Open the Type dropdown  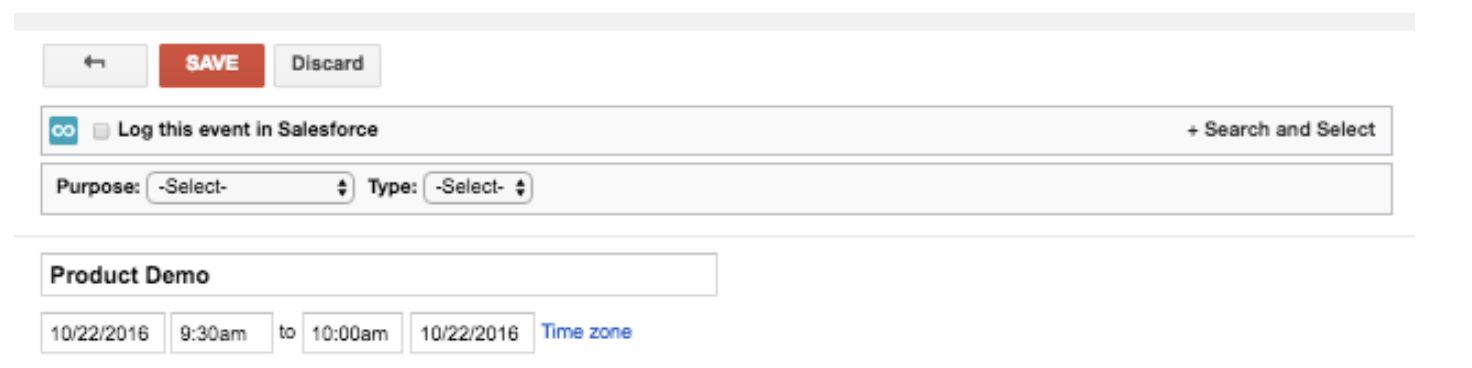(478, 187)
